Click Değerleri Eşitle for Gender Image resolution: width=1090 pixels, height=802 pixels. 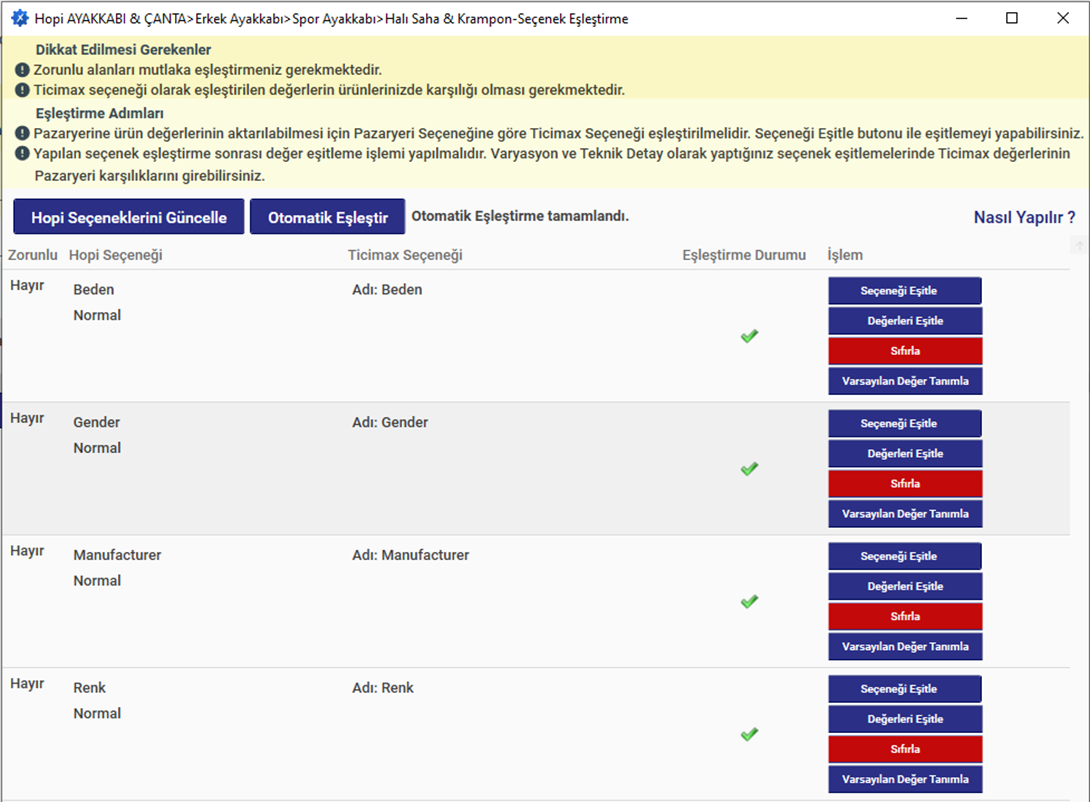[904, 453]
